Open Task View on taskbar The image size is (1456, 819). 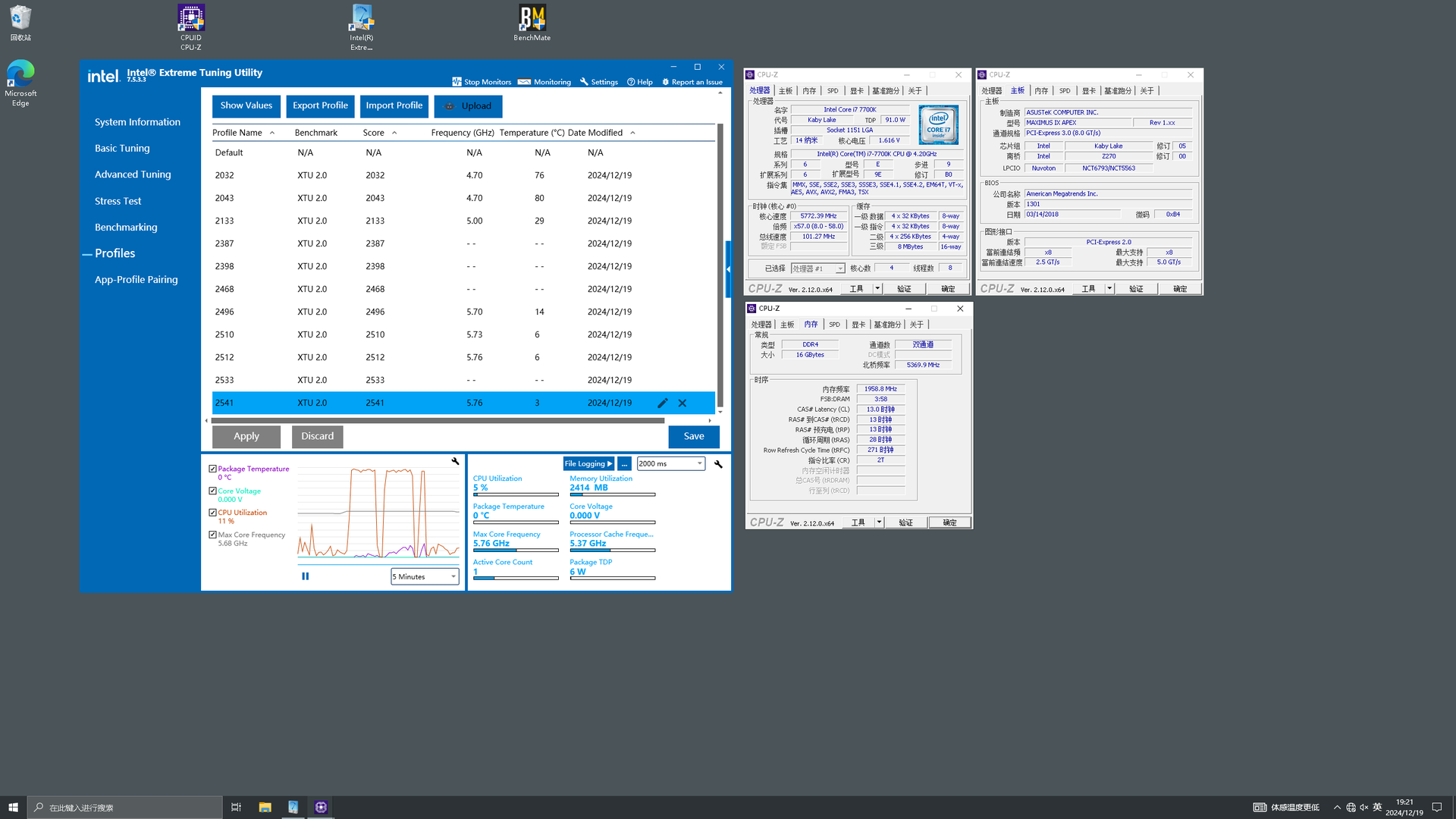(x=236, y=807)
